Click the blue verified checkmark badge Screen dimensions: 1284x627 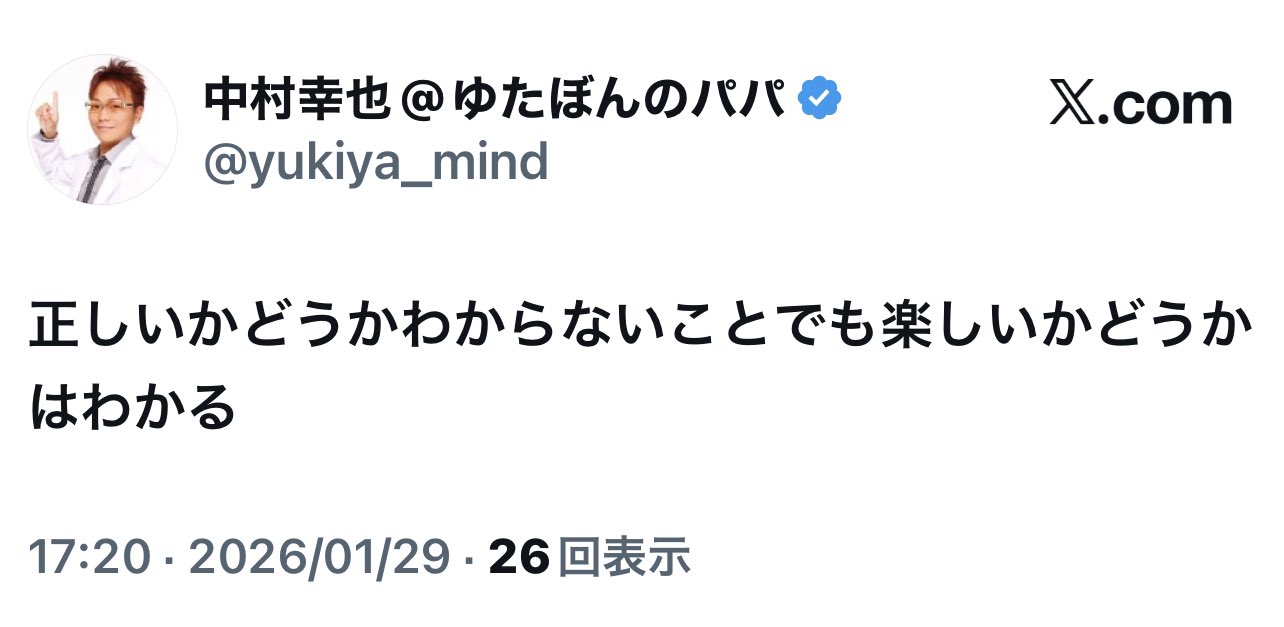click(x=820, y=99)
